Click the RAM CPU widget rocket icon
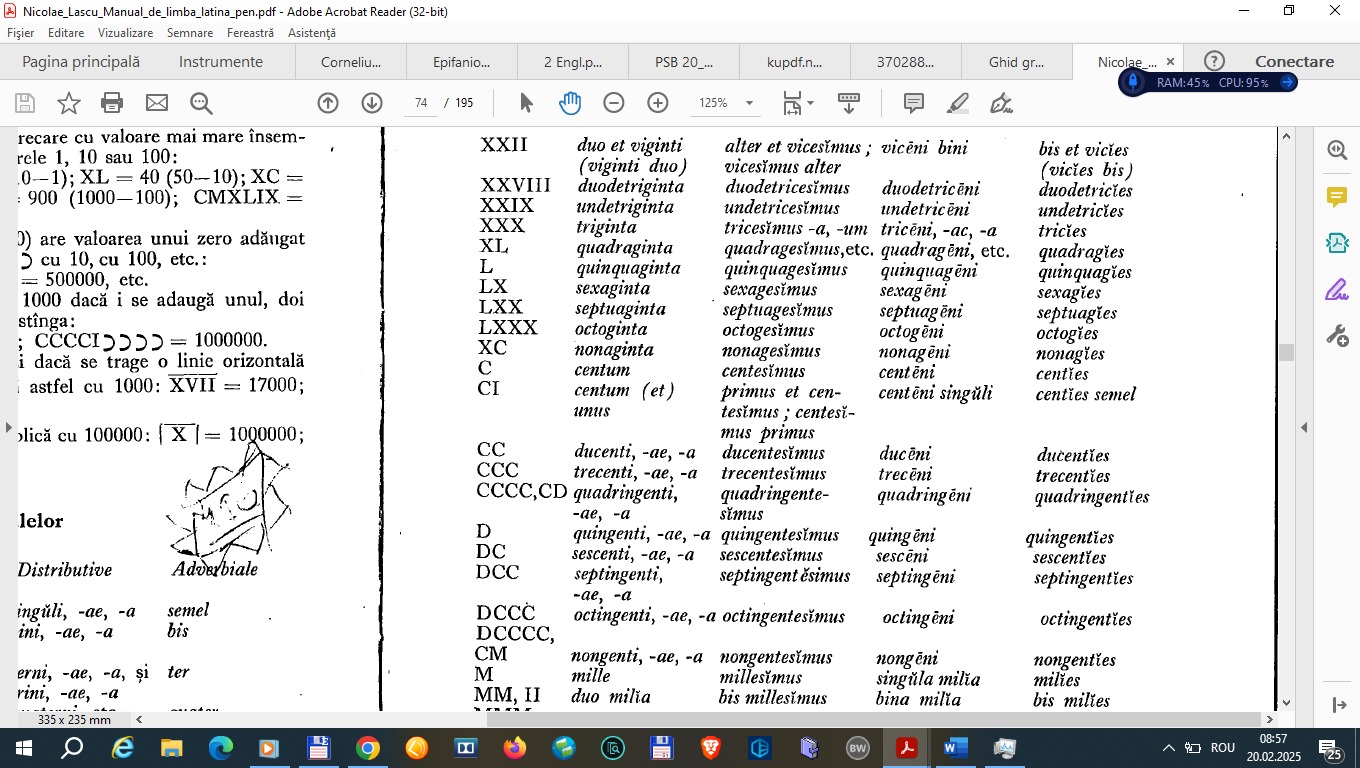Viewport: 1360px width, 768px height. click(x=1133, y=82)
